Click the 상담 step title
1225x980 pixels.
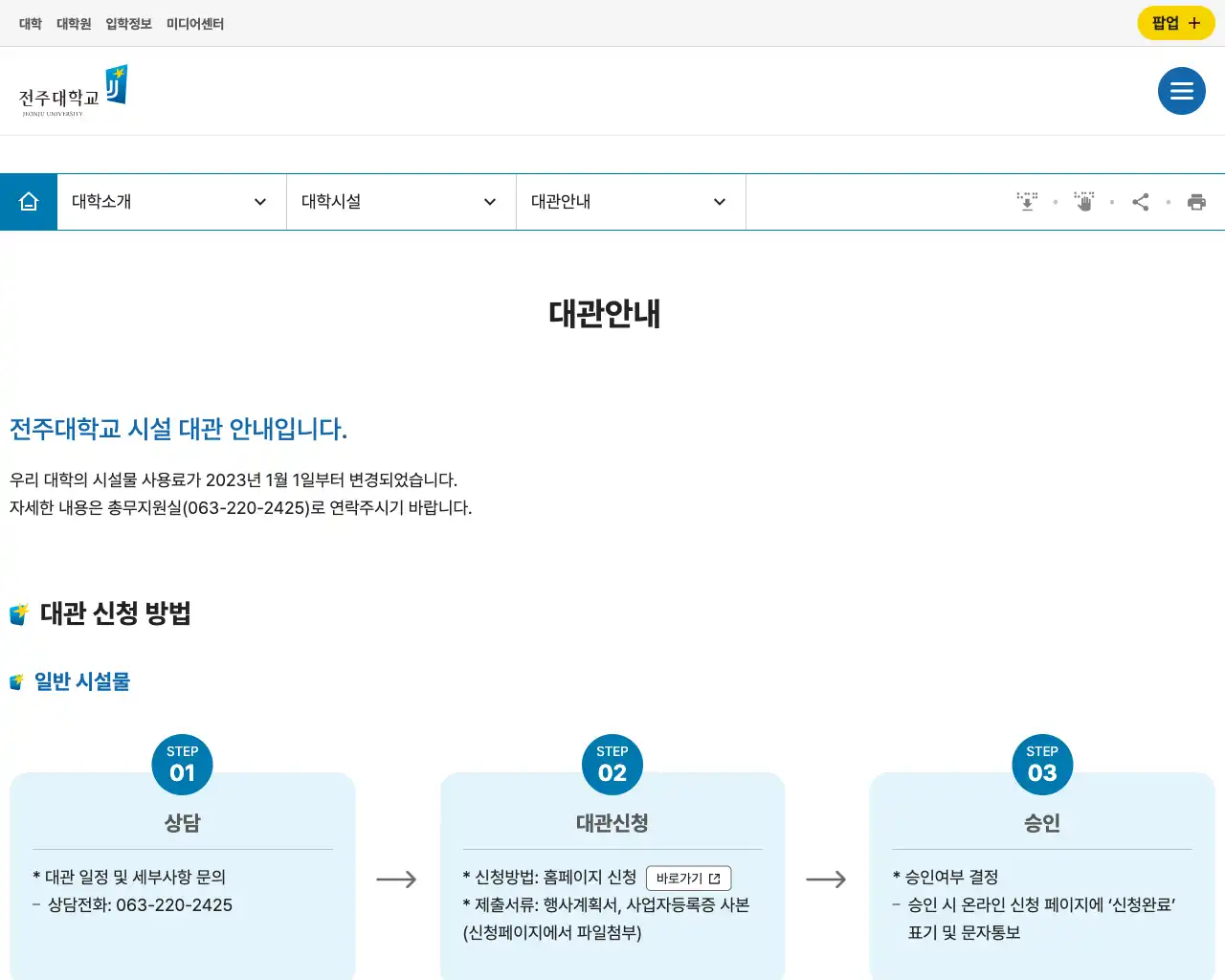(x=182, y=823)
